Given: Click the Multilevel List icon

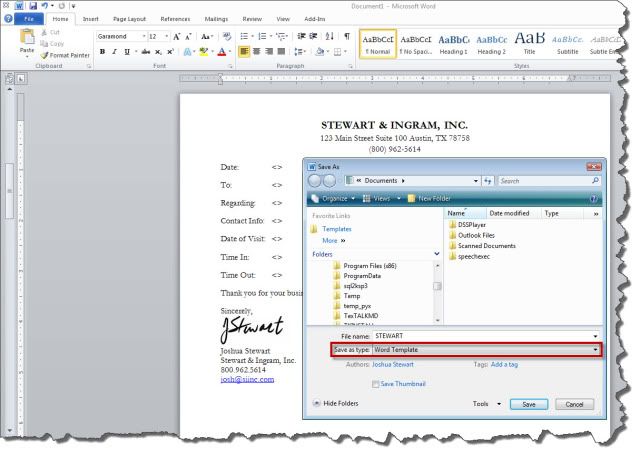Looking at the screenshot, I should click(x=281, y=36).
